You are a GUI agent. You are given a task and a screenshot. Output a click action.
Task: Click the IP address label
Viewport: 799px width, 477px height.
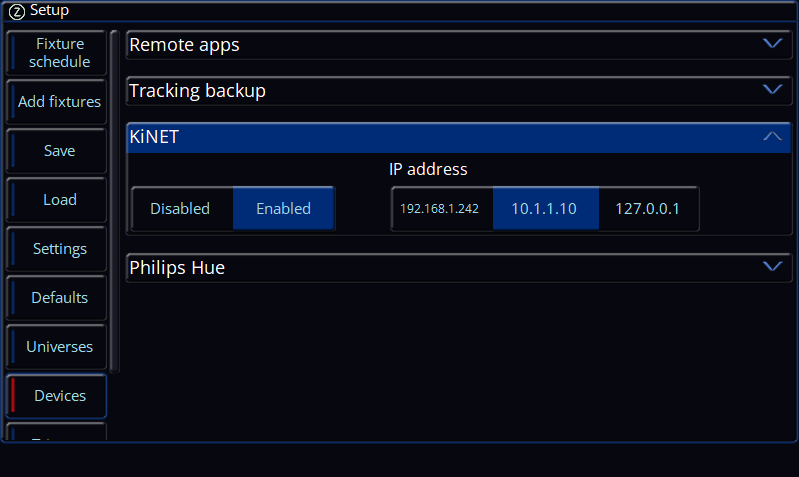428,169
